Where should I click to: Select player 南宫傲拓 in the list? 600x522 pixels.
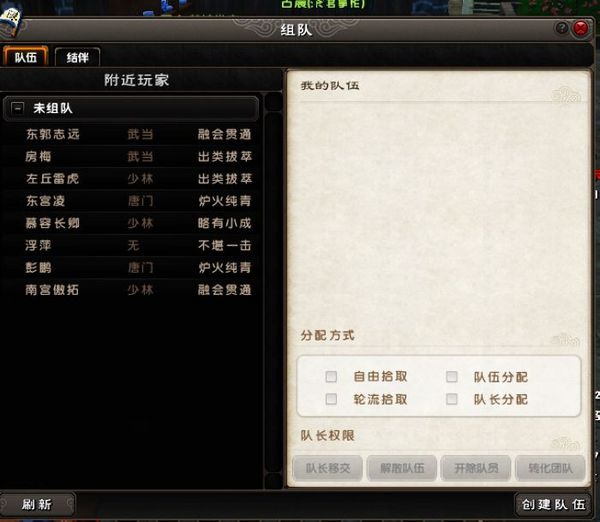[x=131, y=290]
